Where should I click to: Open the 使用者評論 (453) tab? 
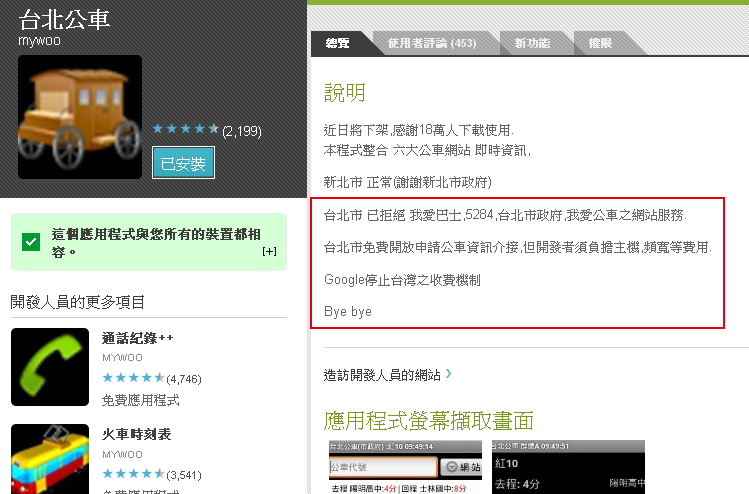(432, 43)
